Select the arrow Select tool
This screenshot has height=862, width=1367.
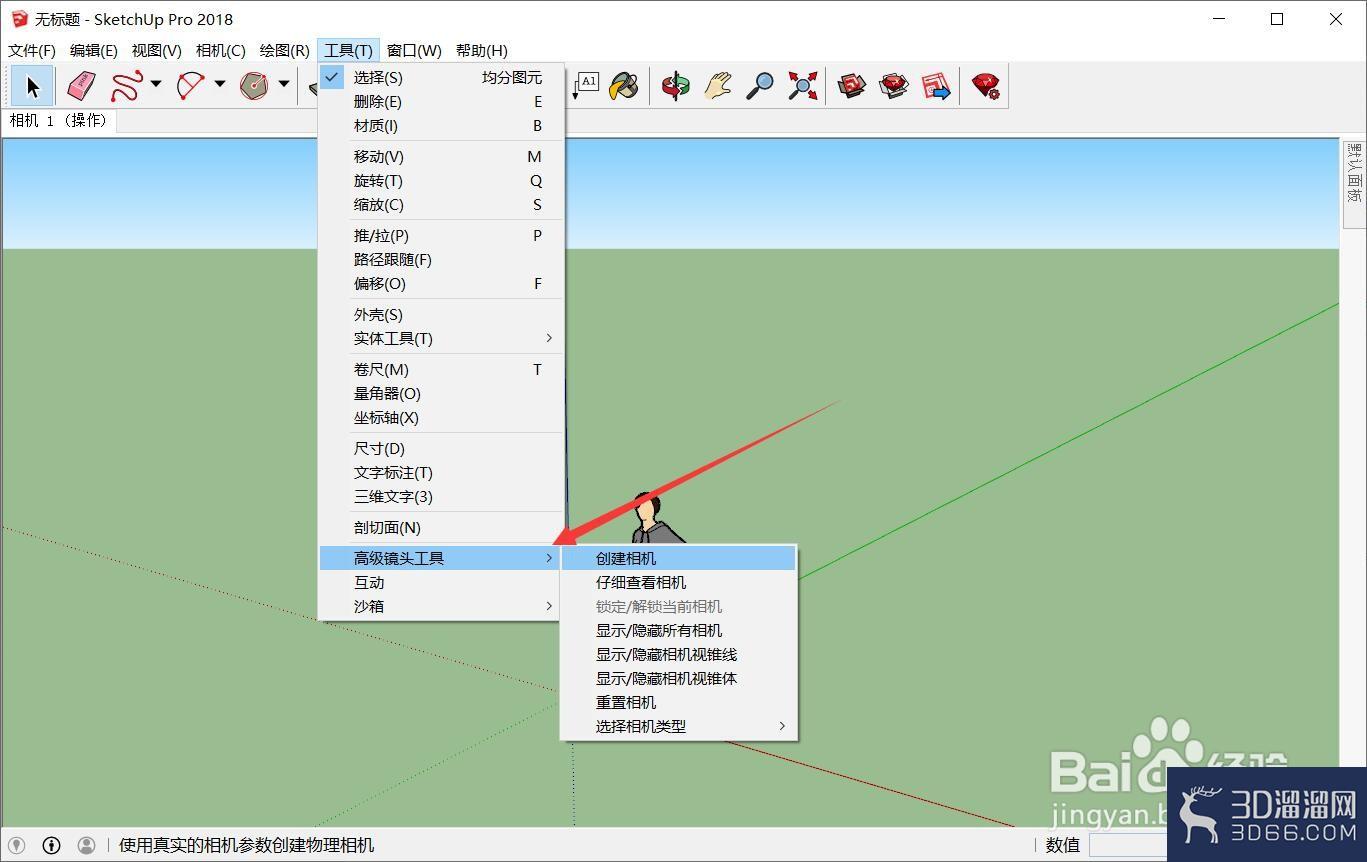(32, 86)
